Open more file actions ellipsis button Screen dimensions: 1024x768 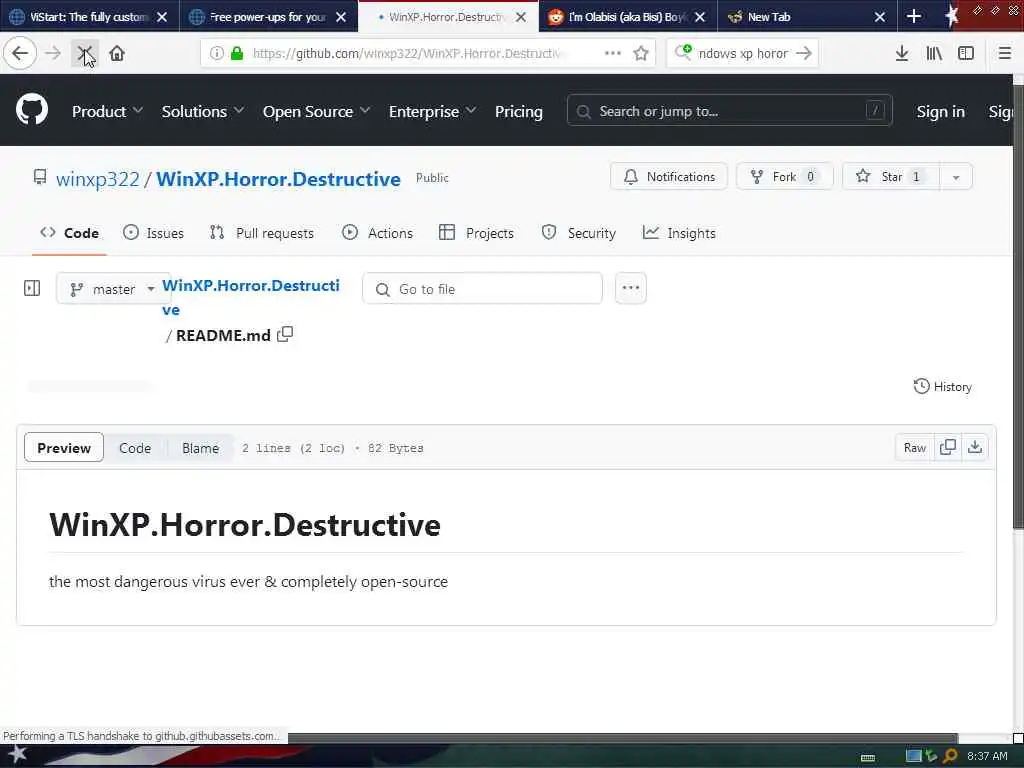point(631,288)
